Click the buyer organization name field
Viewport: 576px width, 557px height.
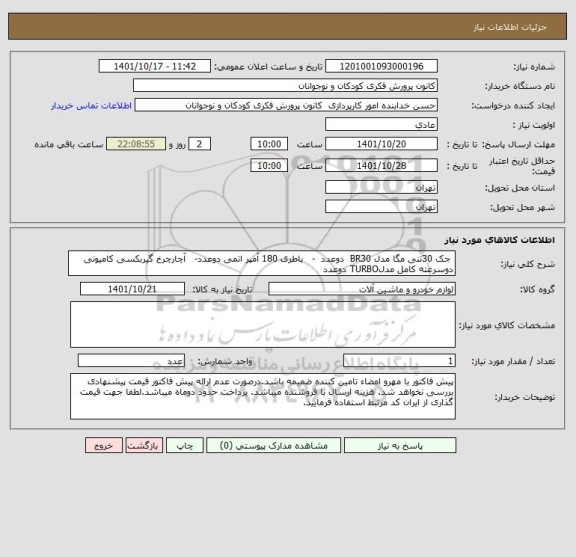point(285,86)
